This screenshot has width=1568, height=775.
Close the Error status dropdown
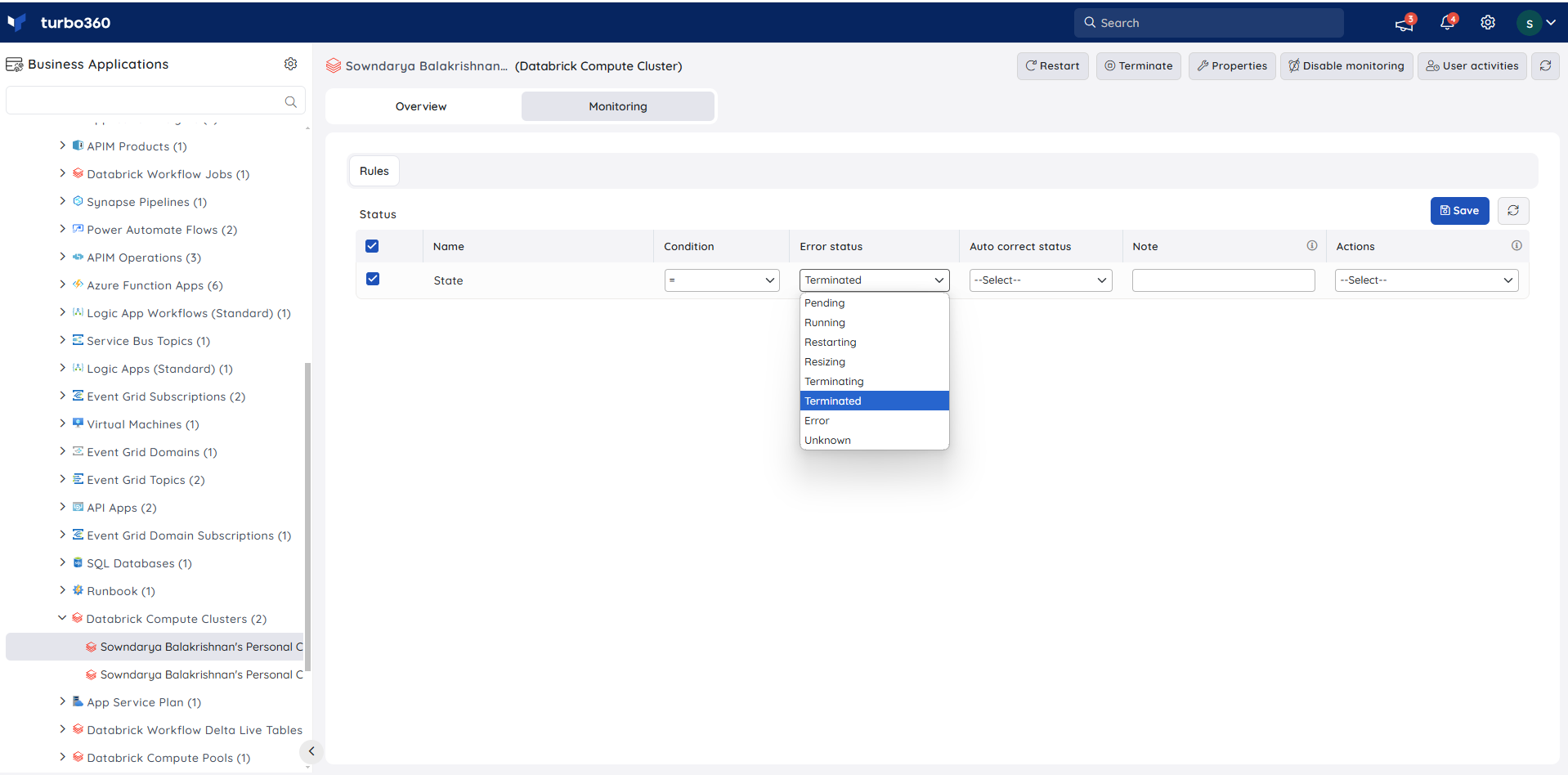tap(874, 280)
